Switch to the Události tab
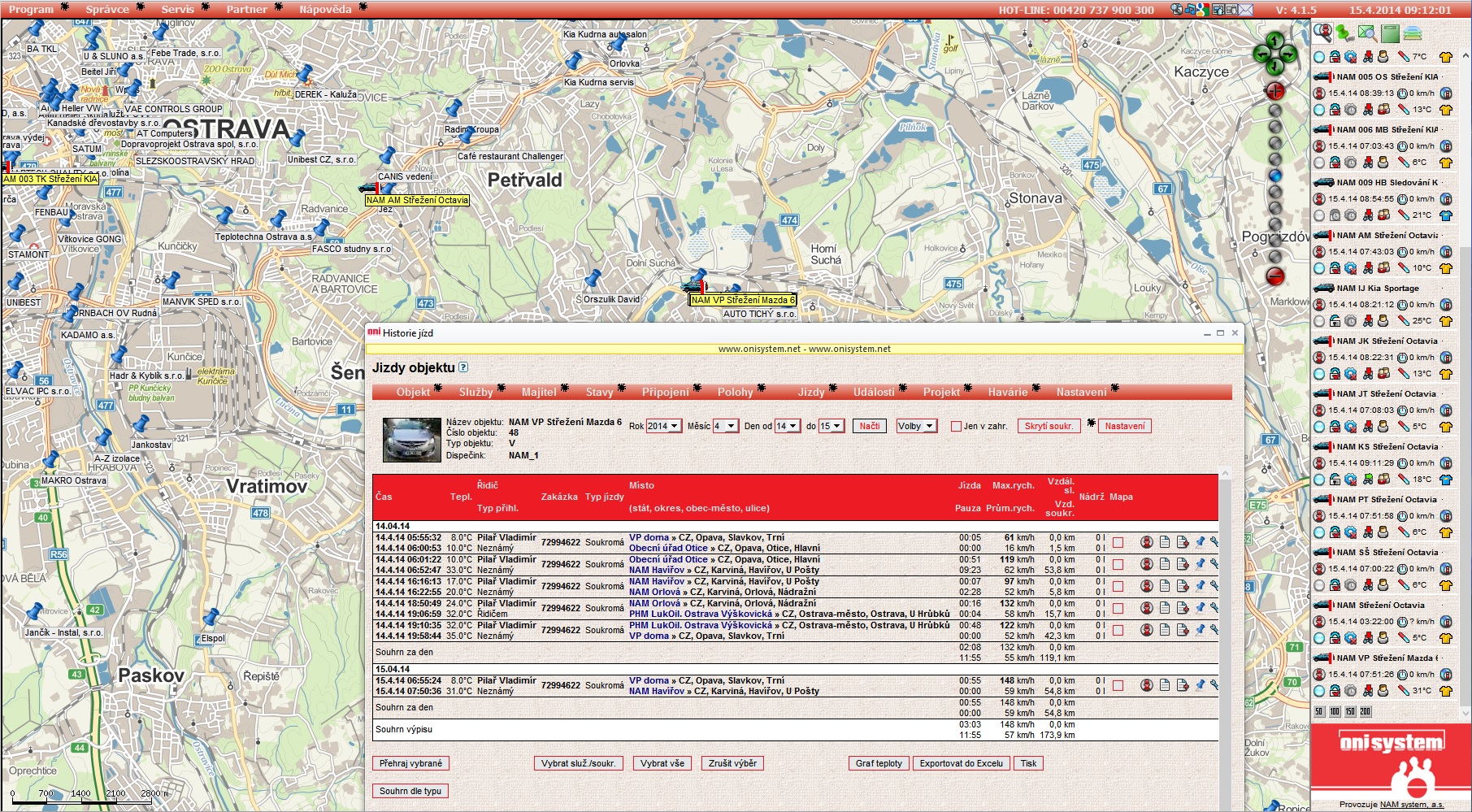The width and height of the screenshot is (1472, 812). [x=873, y=392]
